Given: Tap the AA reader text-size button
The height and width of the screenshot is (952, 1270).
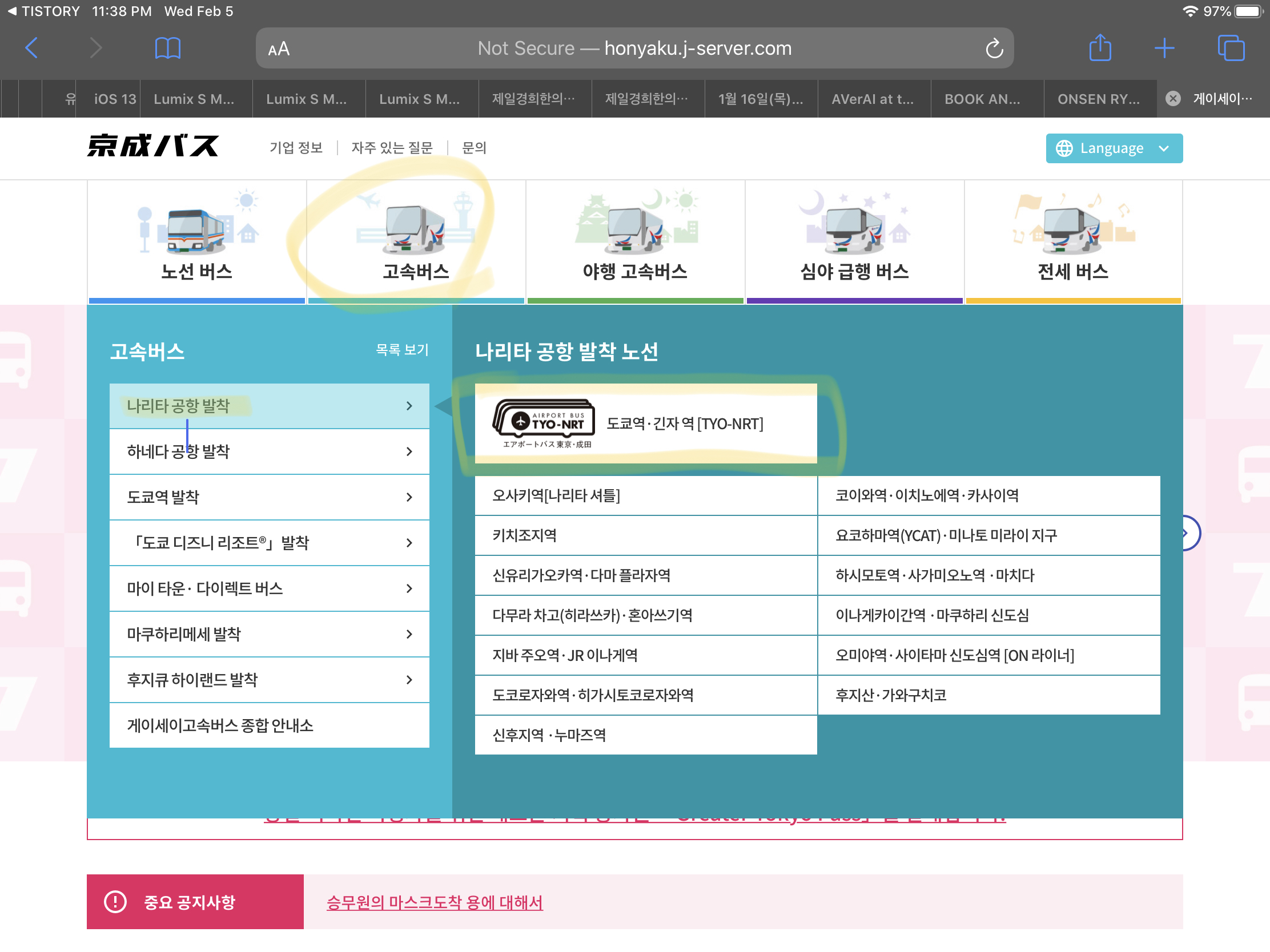Looking at the screenshot, I should (279, 49).
